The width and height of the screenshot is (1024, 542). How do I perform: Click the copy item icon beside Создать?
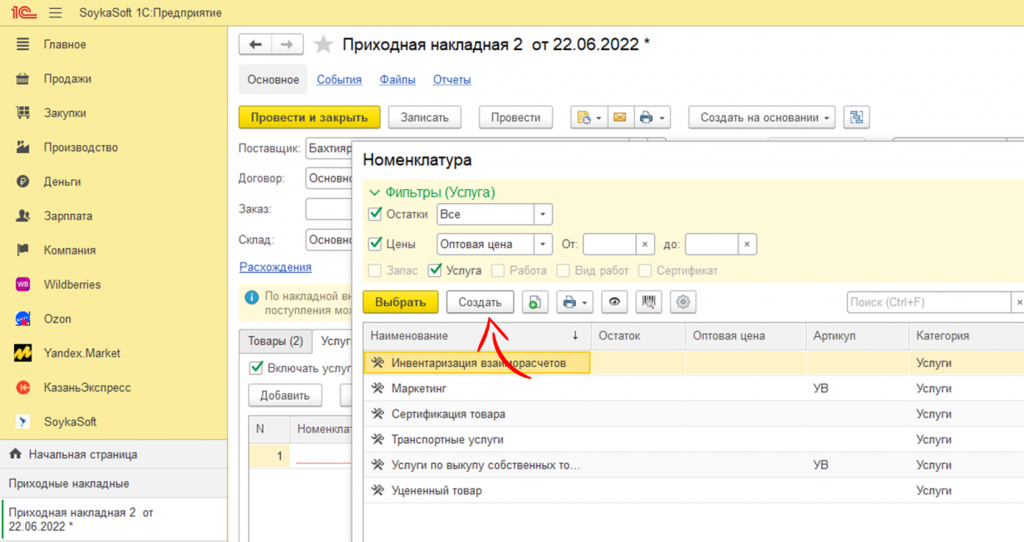pos(535,302)
